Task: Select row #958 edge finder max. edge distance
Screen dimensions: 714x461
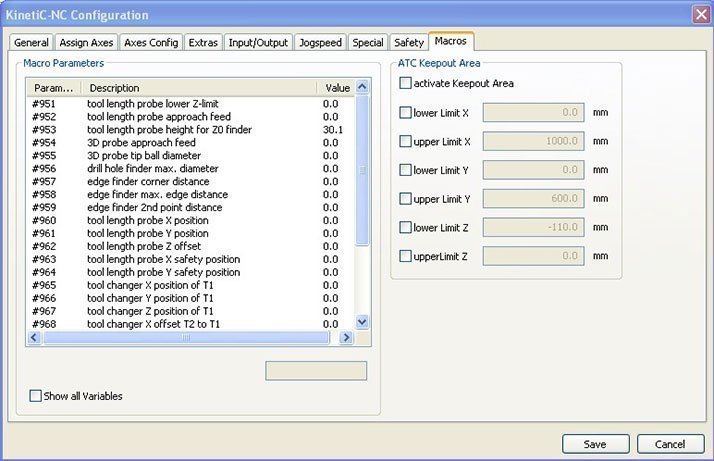Action: (x=190, y=195)
